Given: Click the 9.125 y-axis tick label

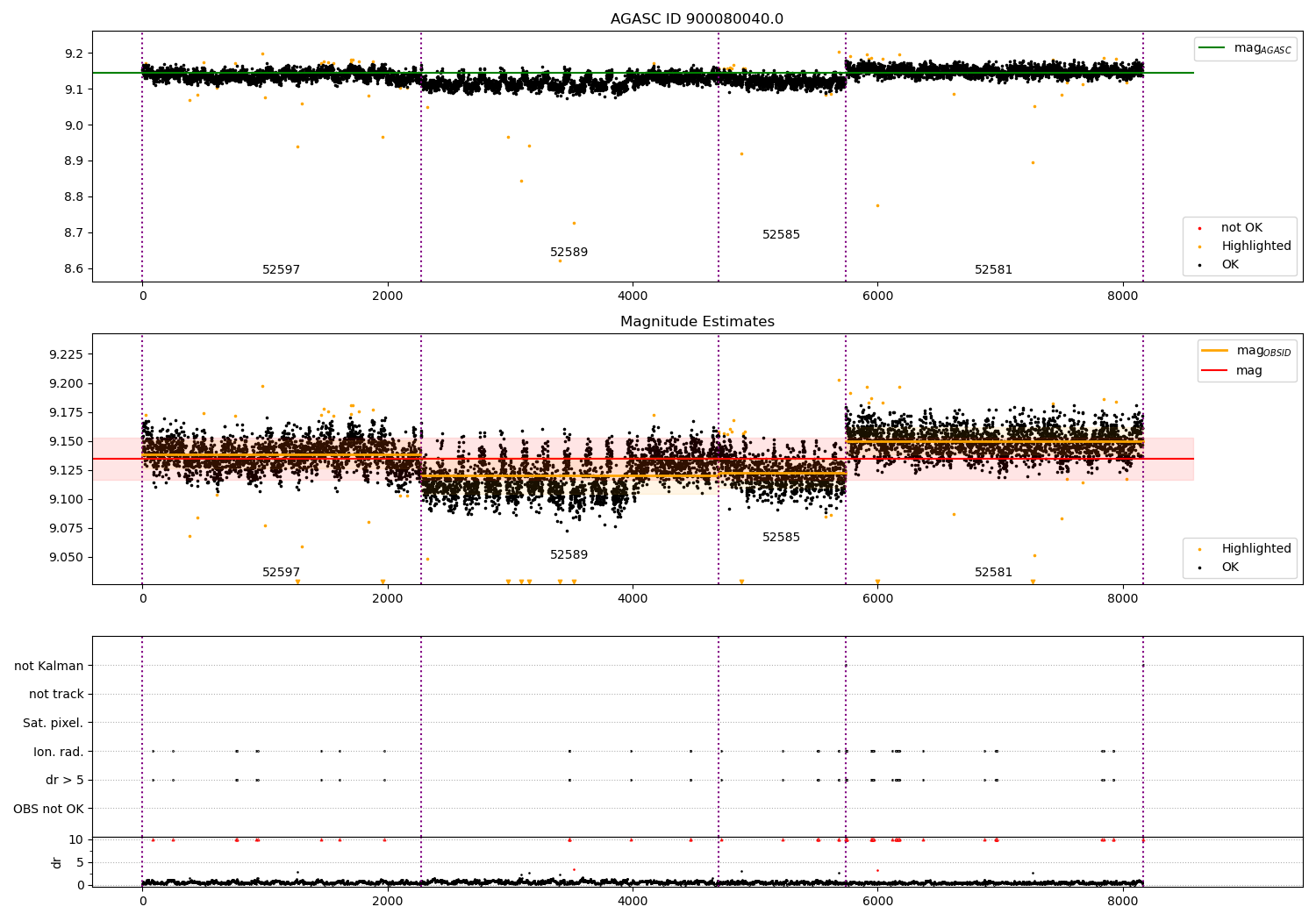Looking at the screenshot, I should [66, 470].
